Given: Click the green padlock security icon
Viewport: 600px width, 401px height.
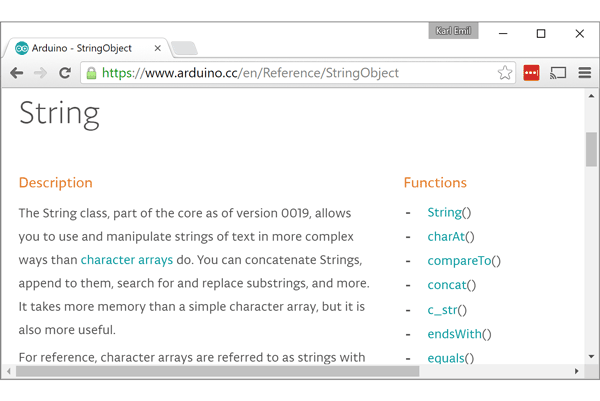Looking at the screenshot, I should pyautogui.click(x=91, y=73).
